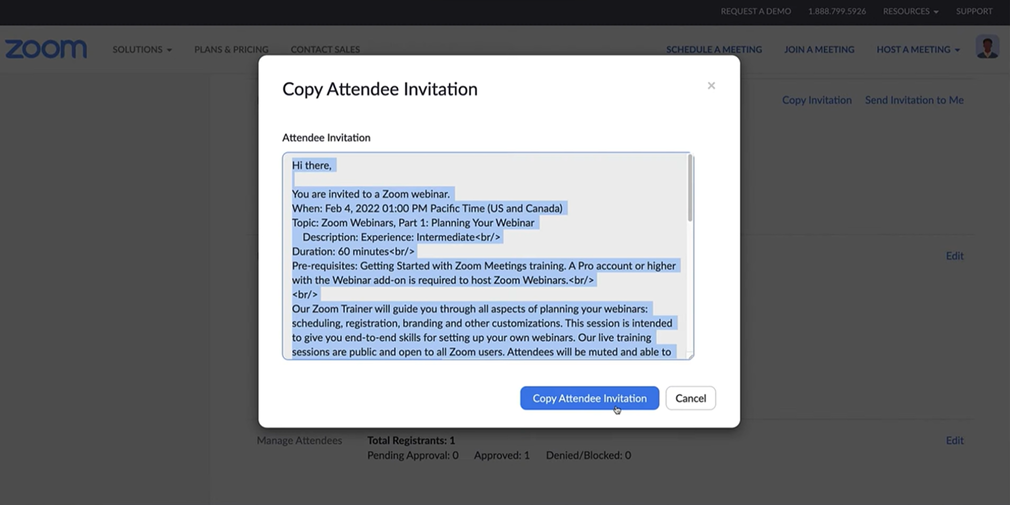Viewport: 1010px width, 505px height.
Task: Click the 'Hi there,' line in invitation
Action: coord(312,166)
